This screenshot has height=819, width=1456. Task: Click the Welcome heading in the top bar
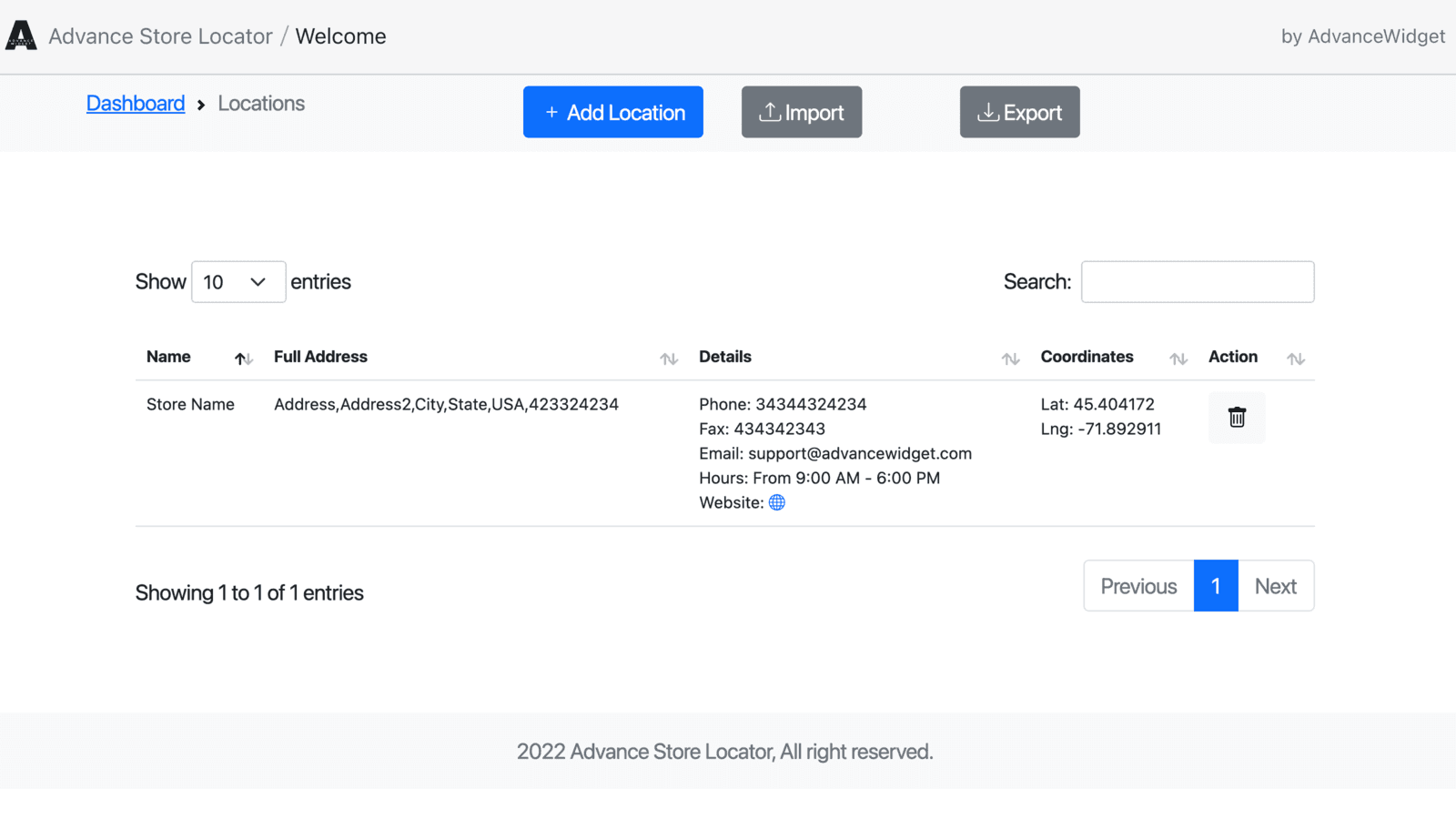pyautogui.click(x=340, y=35)
